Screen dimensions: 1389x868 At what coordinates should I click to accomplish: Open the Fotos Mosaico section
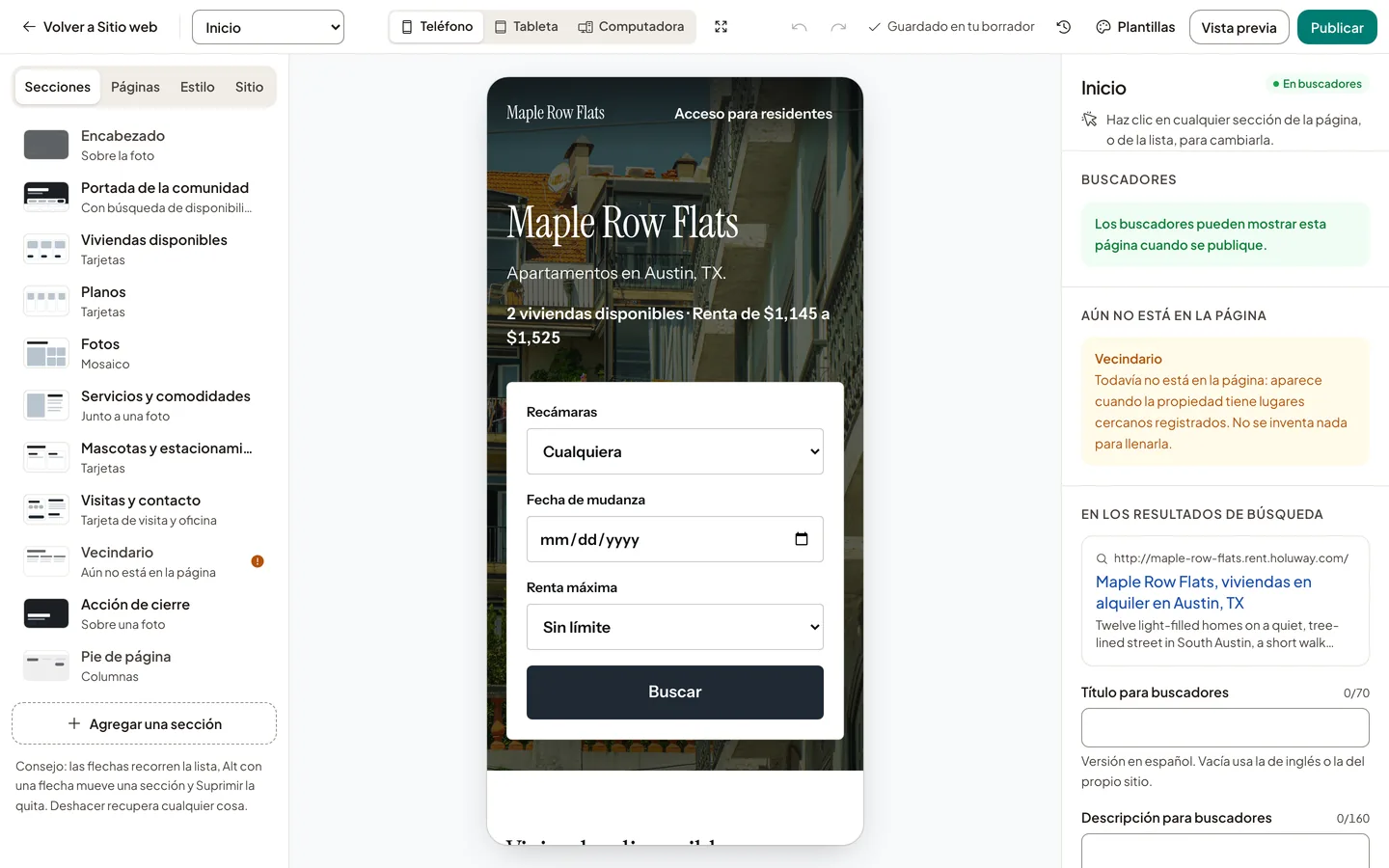[x=145, y=353]
